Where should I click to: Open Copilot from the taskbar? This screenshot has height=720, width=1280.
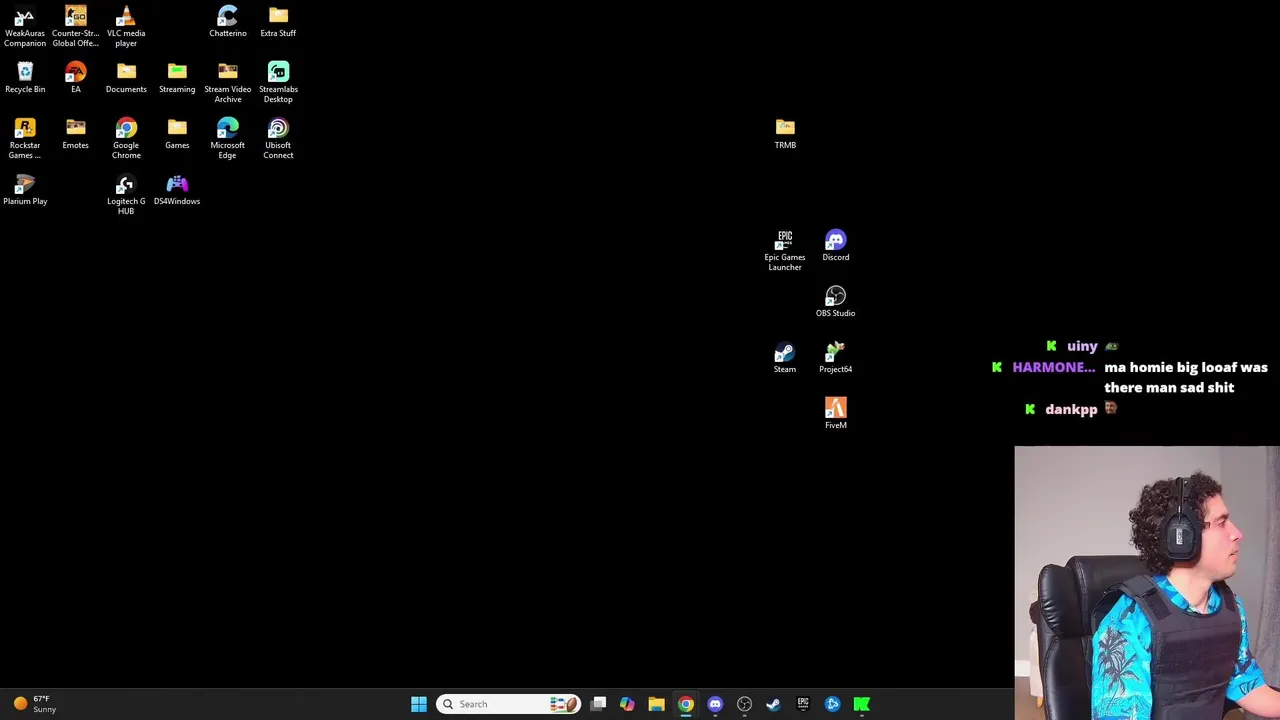pos(627,704)
